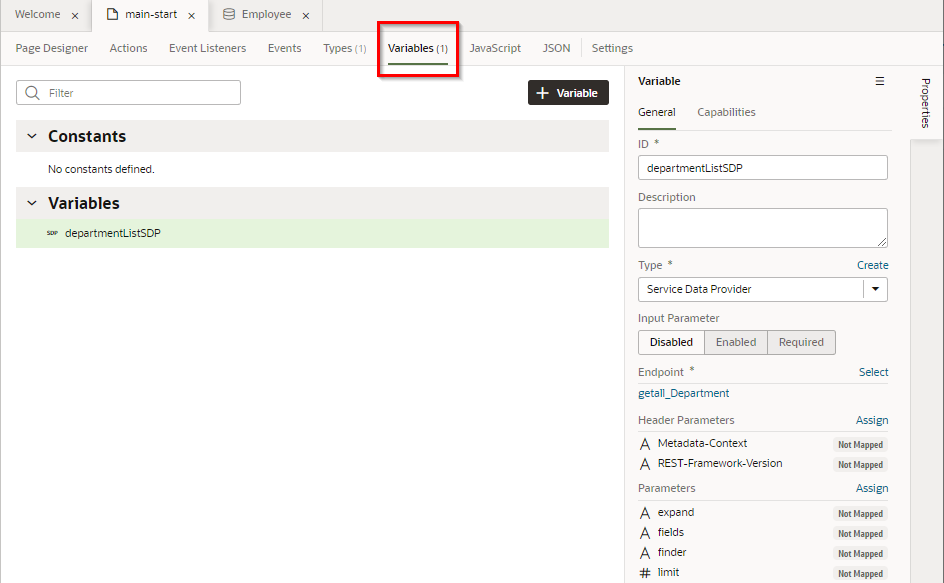
Task: Set Input Parameter to Disabled
Action: coord(671,342)
